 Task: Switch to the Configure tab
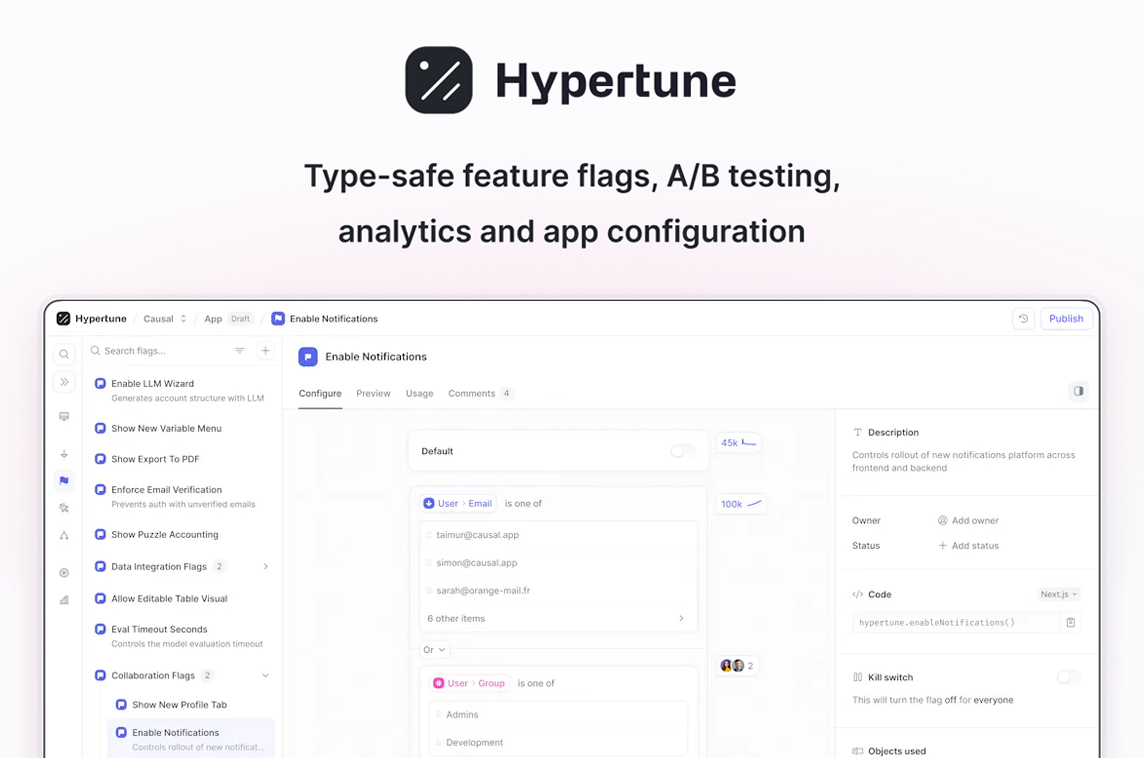tap(320, 393)
